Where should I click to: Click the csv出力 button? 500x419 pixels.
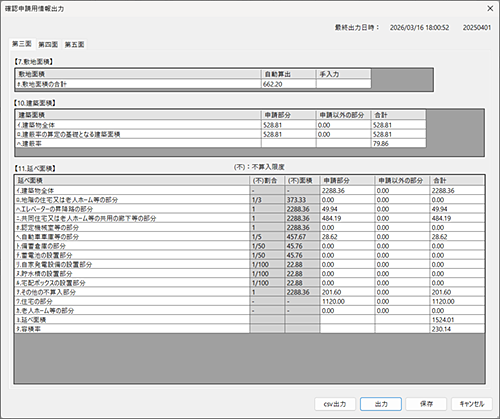coord(335,404)
